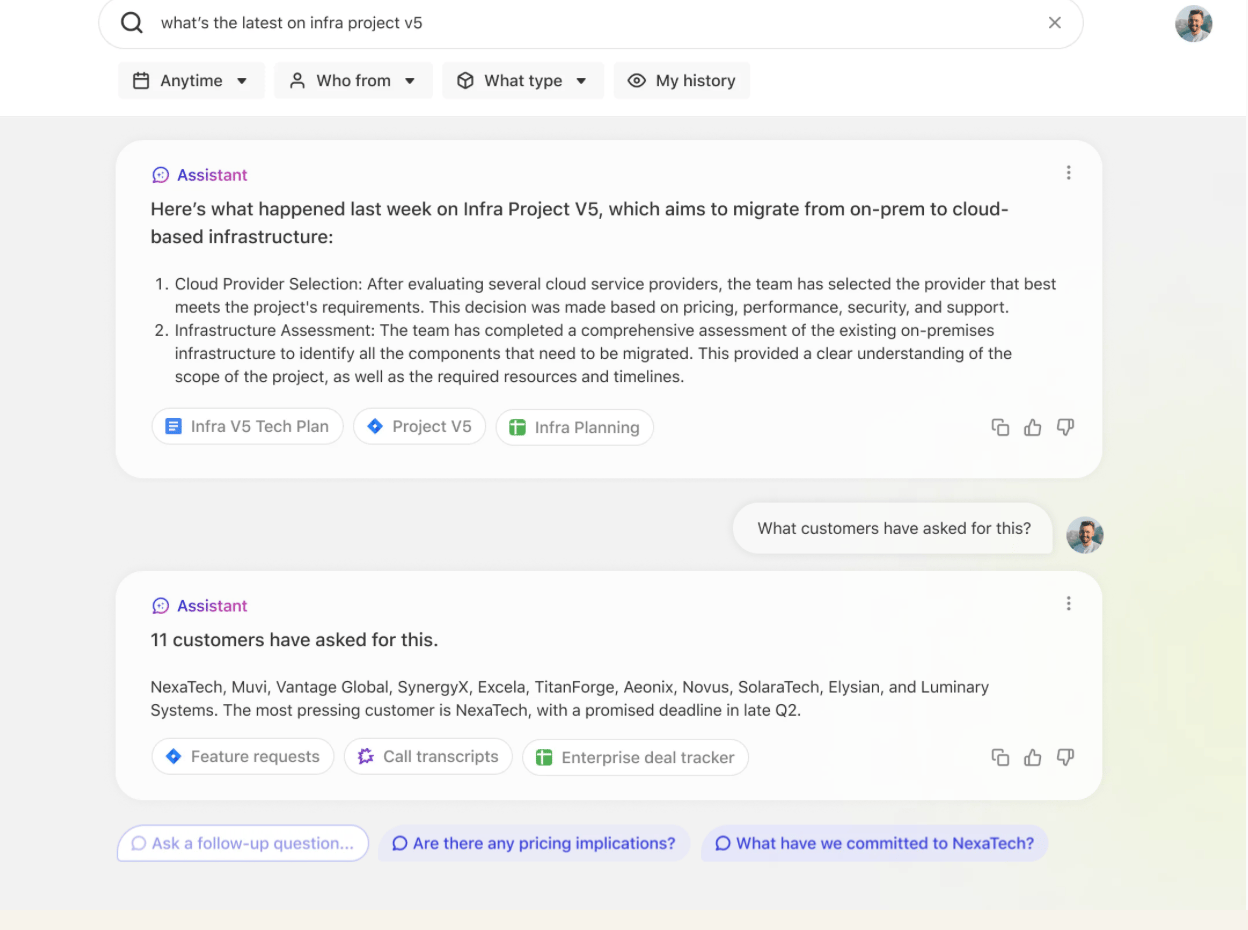
Task: Open the profile avatar at top right
Action: click(1193, 24)
